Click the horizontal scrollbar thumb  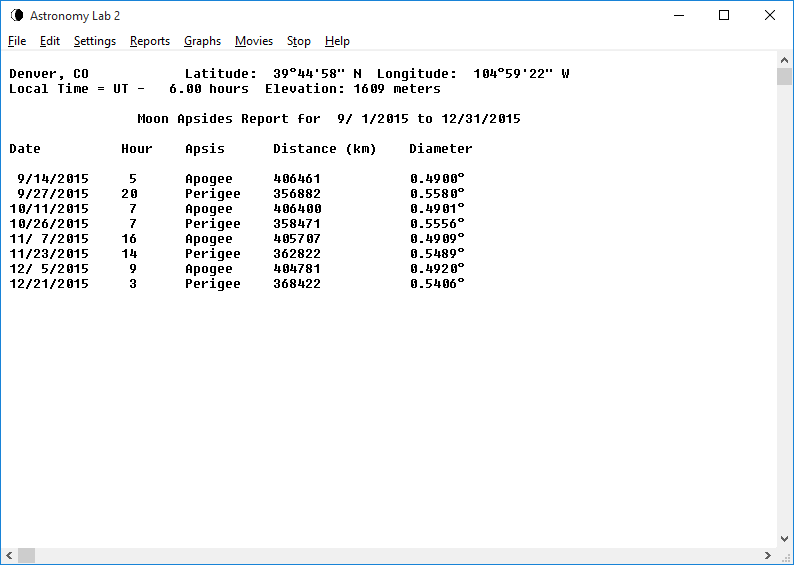[26, 556]
